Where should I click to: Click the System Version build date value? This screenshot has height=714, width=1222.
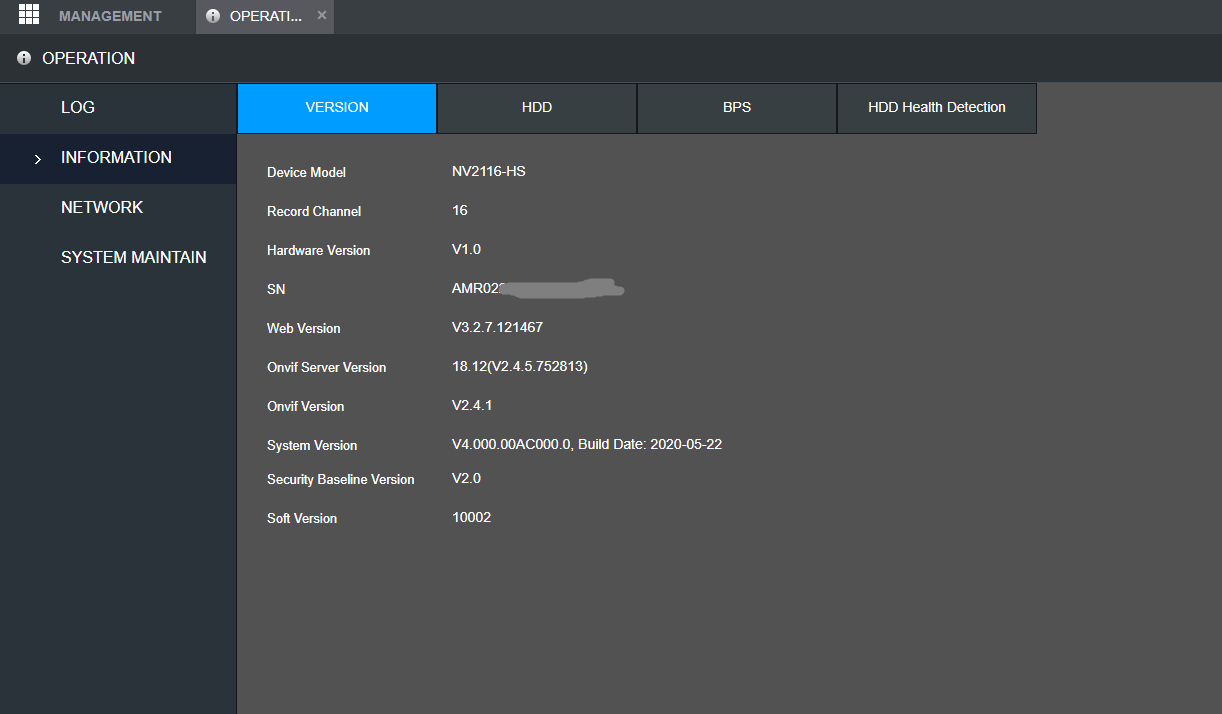[x=587, y=445]
